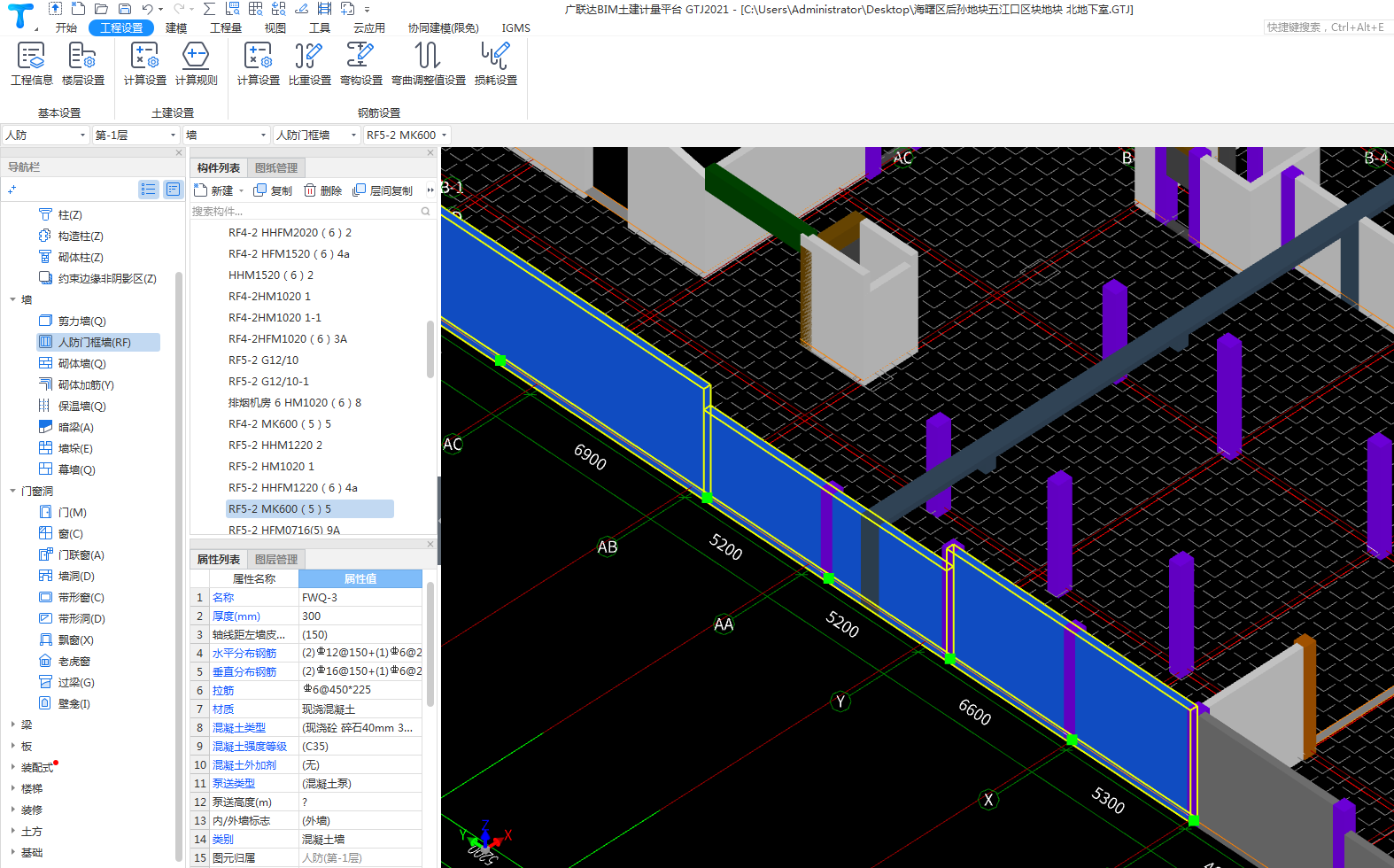Click the GTJ application logo
Viewport: 1394px width, 868px height.
coord(19,16)
